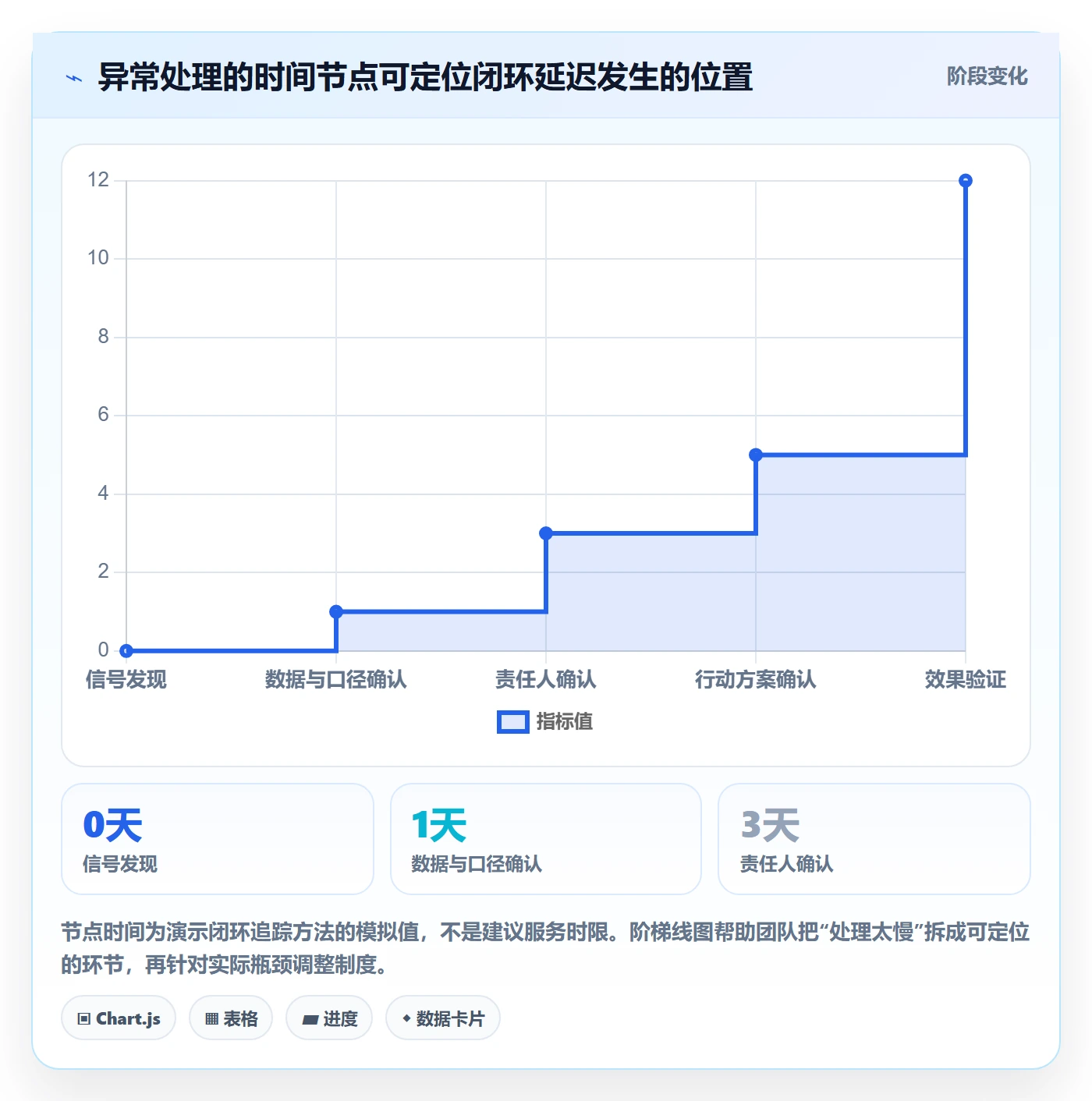Click the 进度 tag

[x=329, y=1018]
